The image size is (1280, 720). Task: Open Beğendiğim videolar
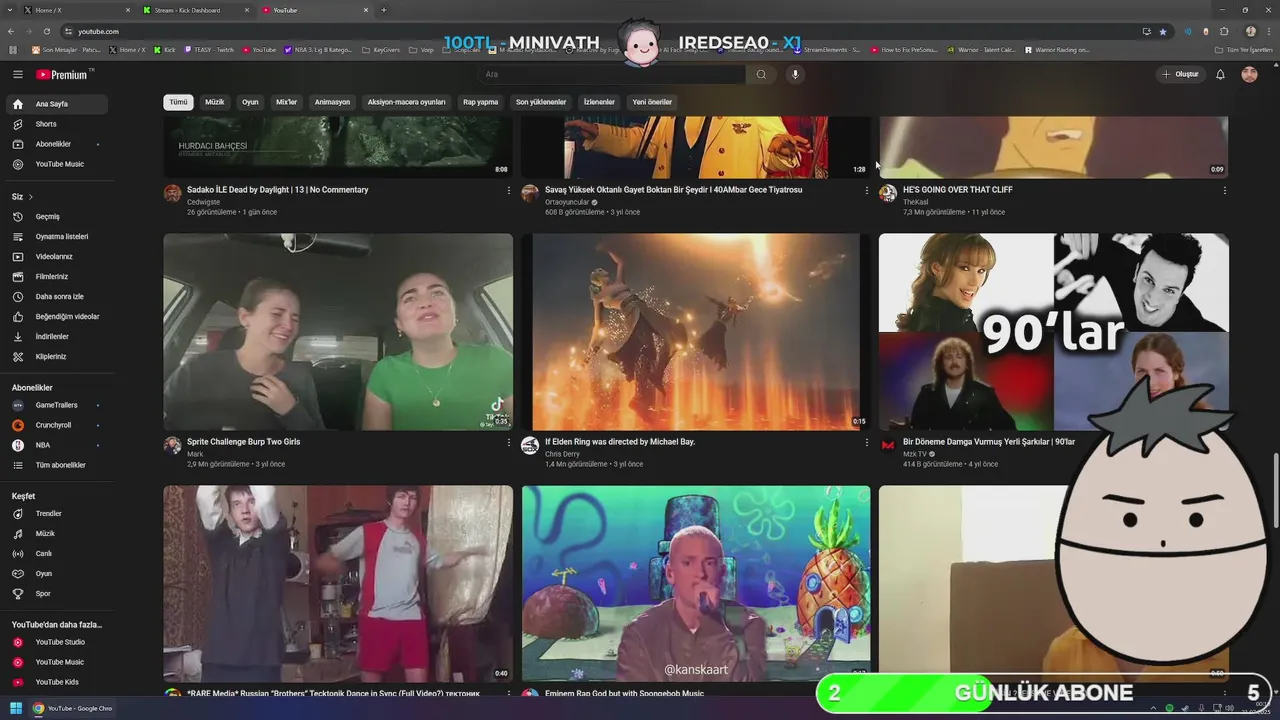pos(57,316)
